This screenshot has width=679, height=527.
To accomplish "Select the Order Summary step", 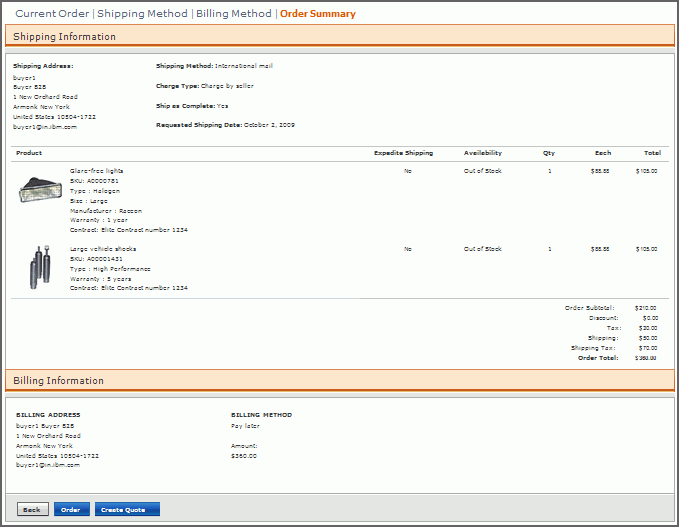I will pyautogui.click(x=318, y=13).
